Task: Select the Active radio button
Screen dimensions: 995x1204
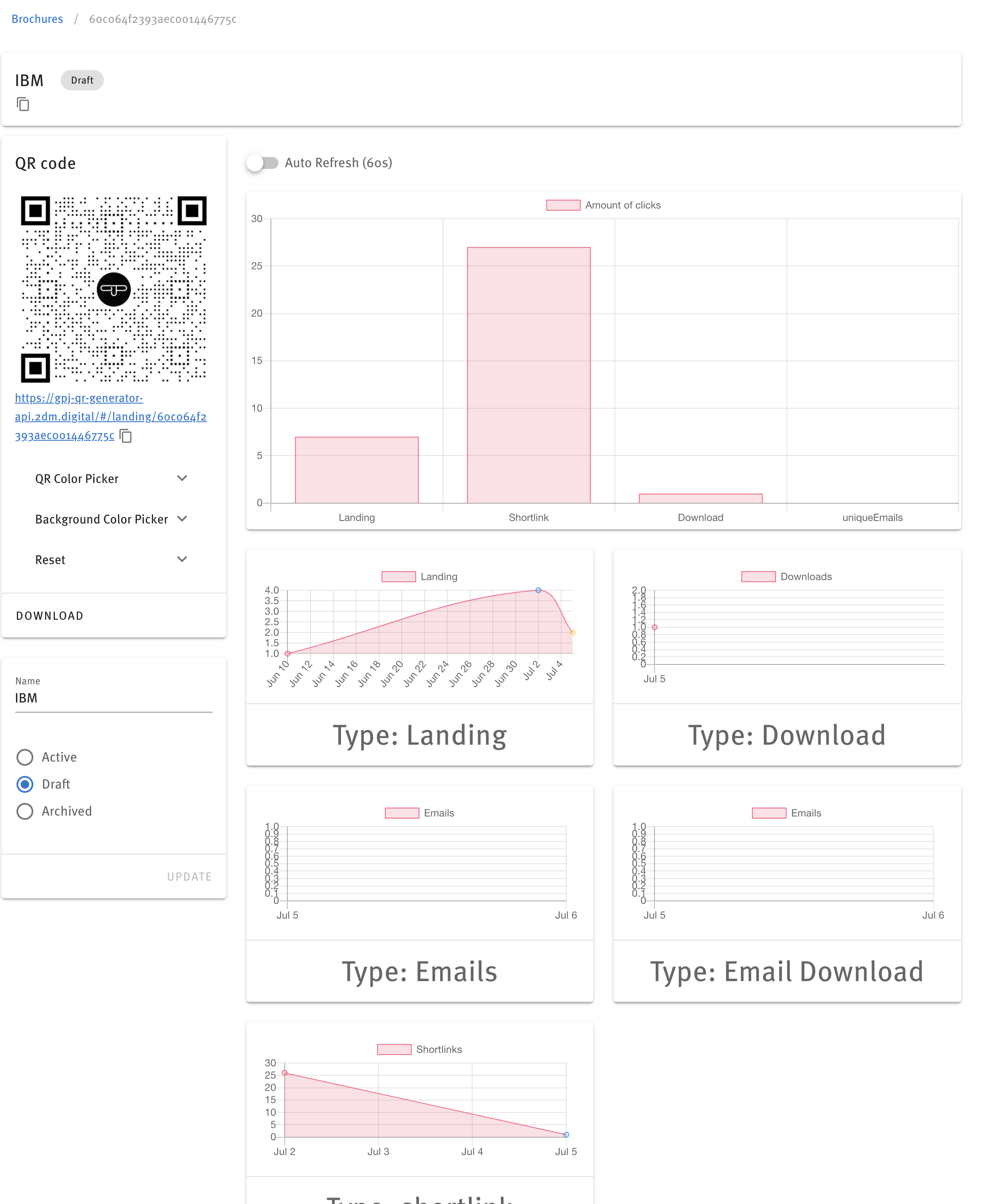Action: coord(24,757)
